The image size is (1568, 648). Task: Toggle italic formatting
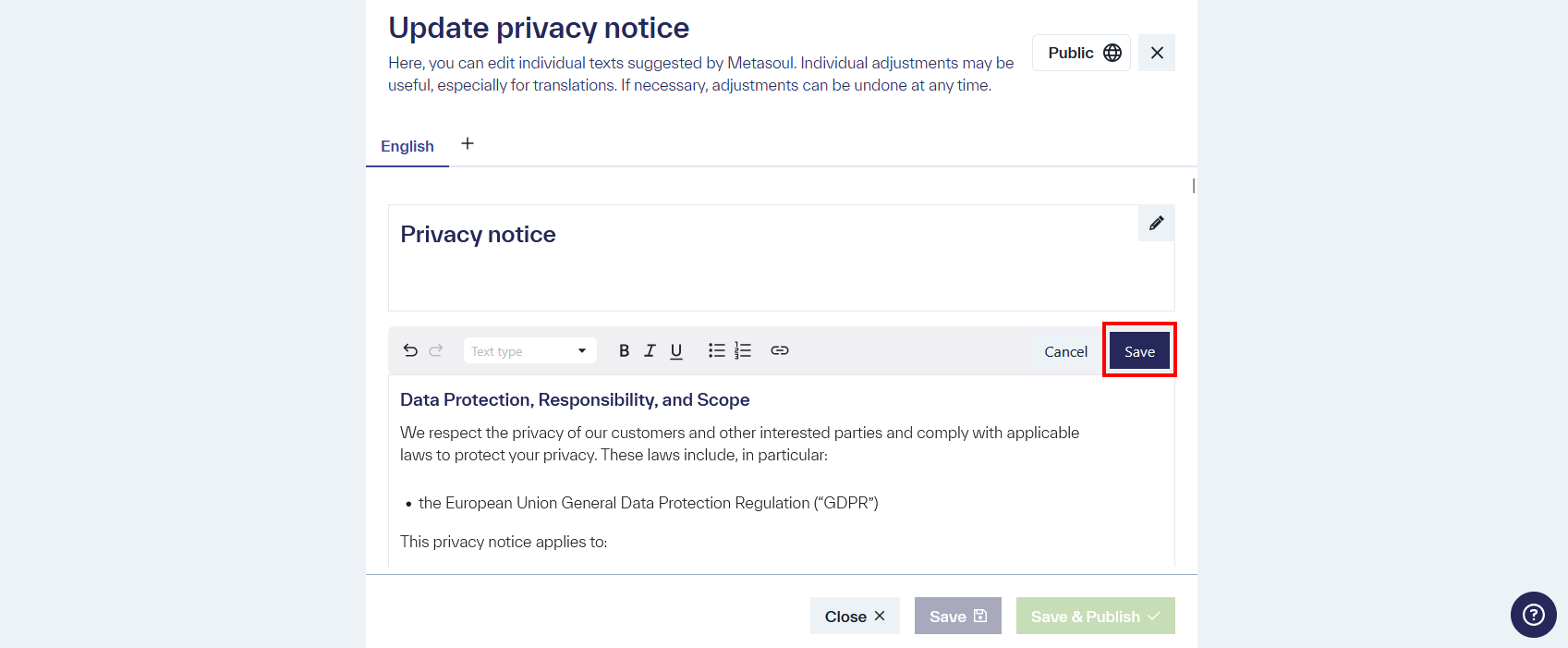pos(650,350)
